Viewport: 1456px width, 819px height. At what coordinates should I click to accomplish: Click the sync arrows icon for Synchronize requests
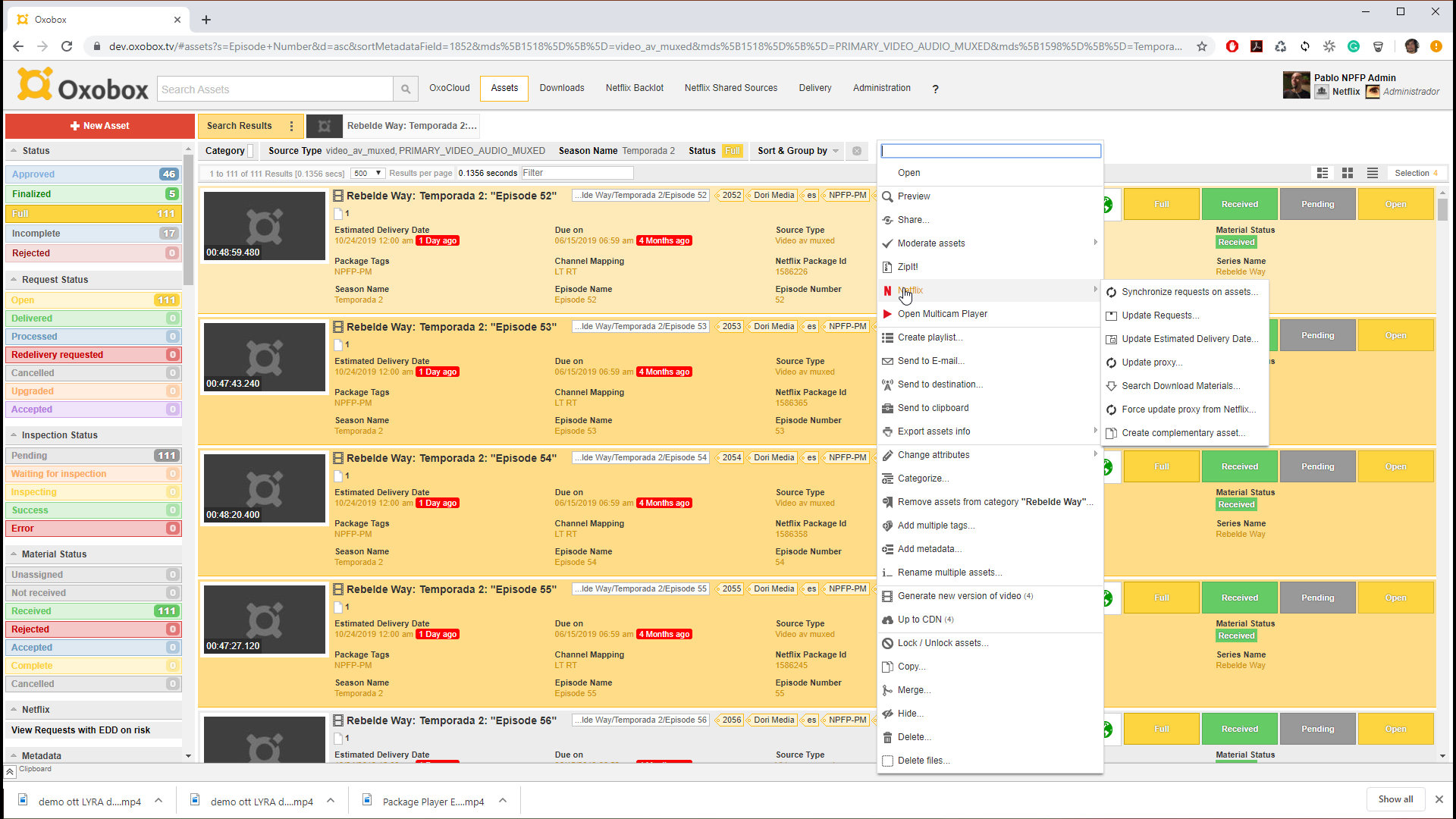tap(1112, 292)
